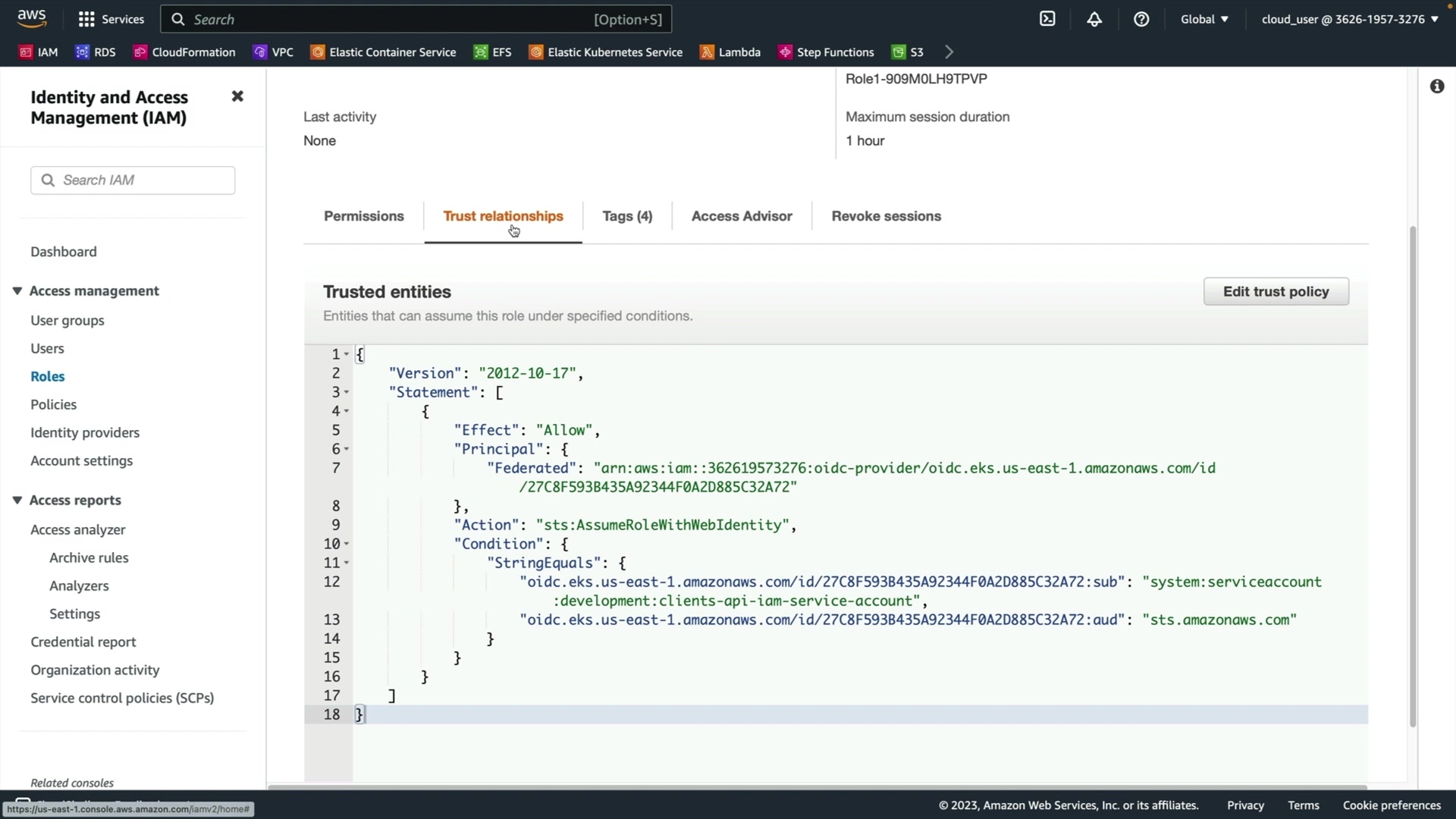Fold the Statement array at line 3
Screen dimensions: 1456x819
point(347,392)
